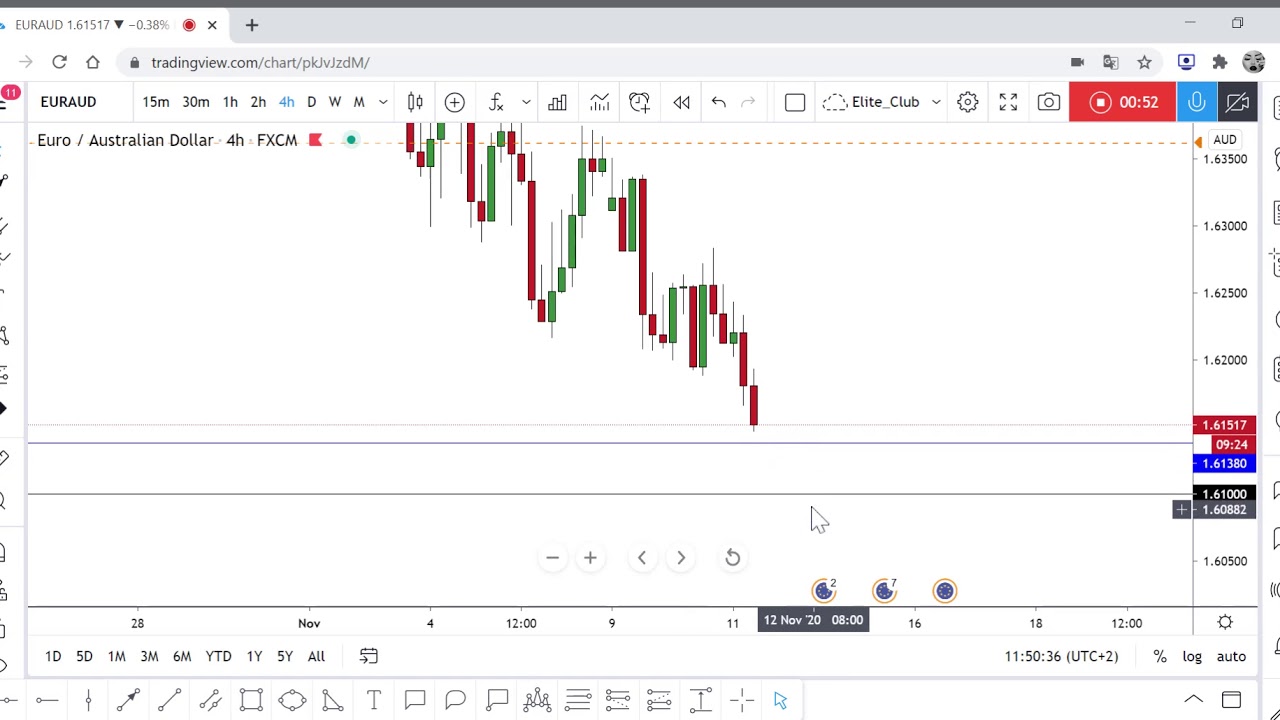Toggle auto scale mode
The width and height of the screenshot is (1280, 720).
[x=1231, y=656]
